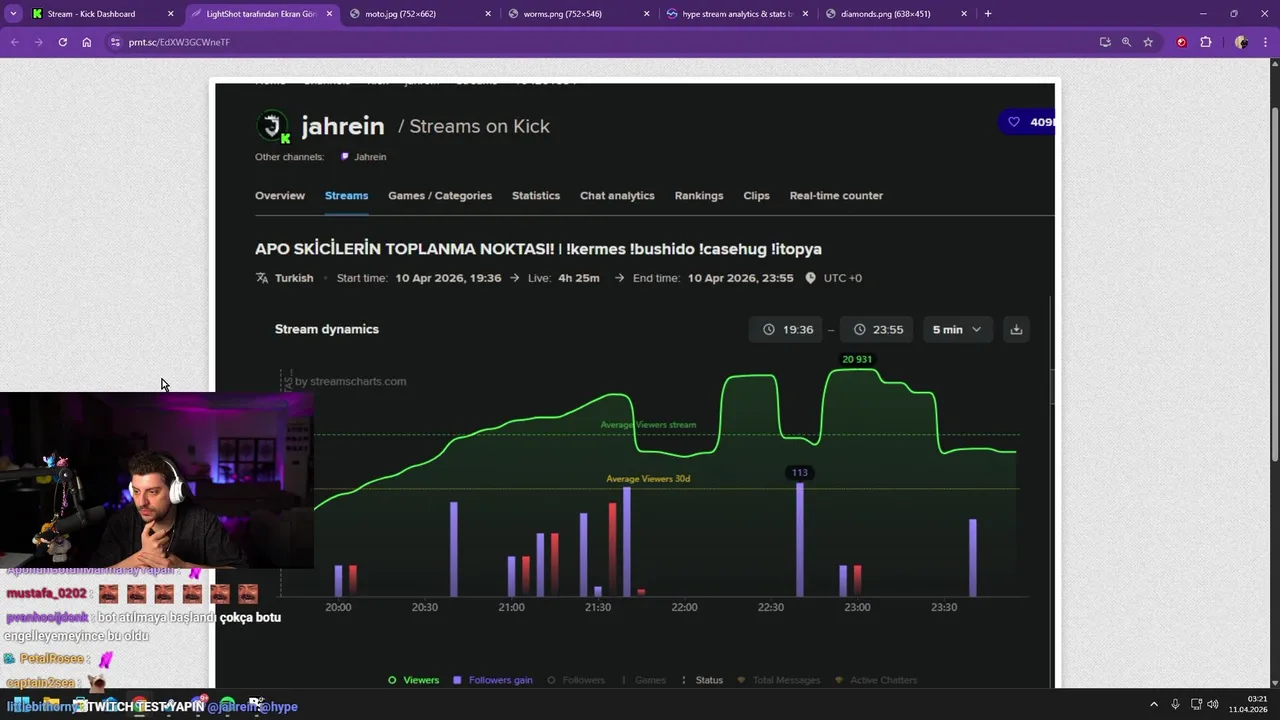The image size is (1280, 720).
Task: Open the browser home page icon
Action: click(x=87, y=42)
